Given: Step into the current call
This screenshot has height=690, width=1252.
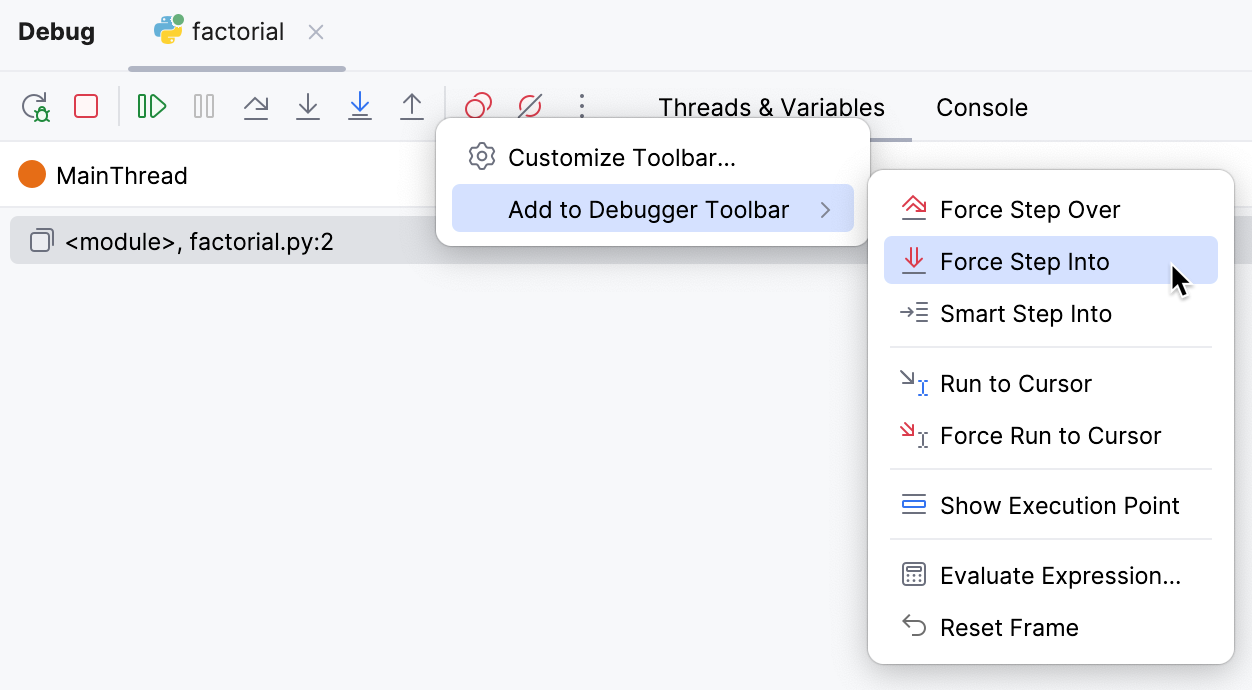Looking at the screenshot, I should click(x=307, y=106).
